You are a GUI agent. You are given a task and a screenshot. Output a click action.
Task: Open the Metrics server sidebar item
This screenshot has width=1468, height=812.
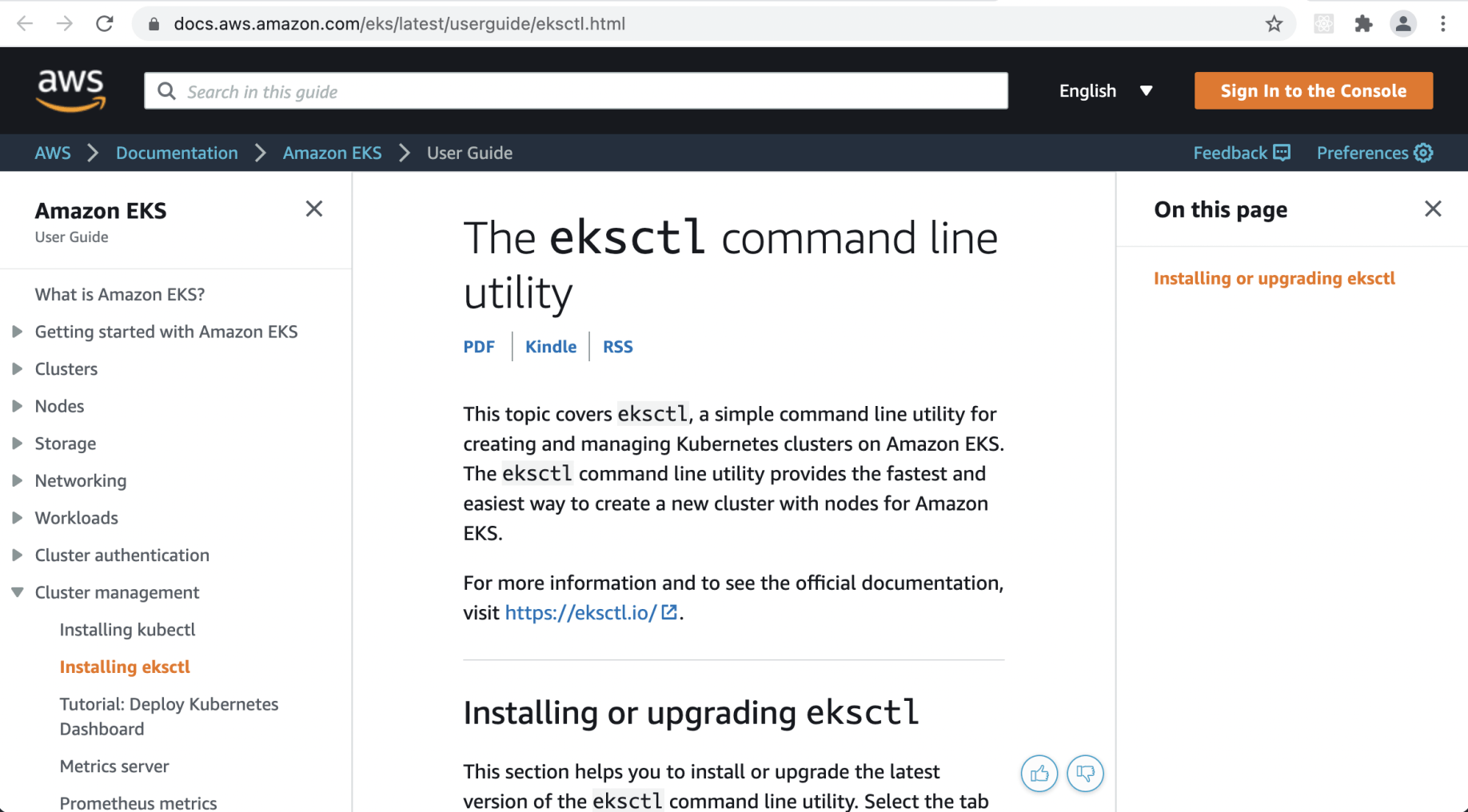[x=114, y=766]
